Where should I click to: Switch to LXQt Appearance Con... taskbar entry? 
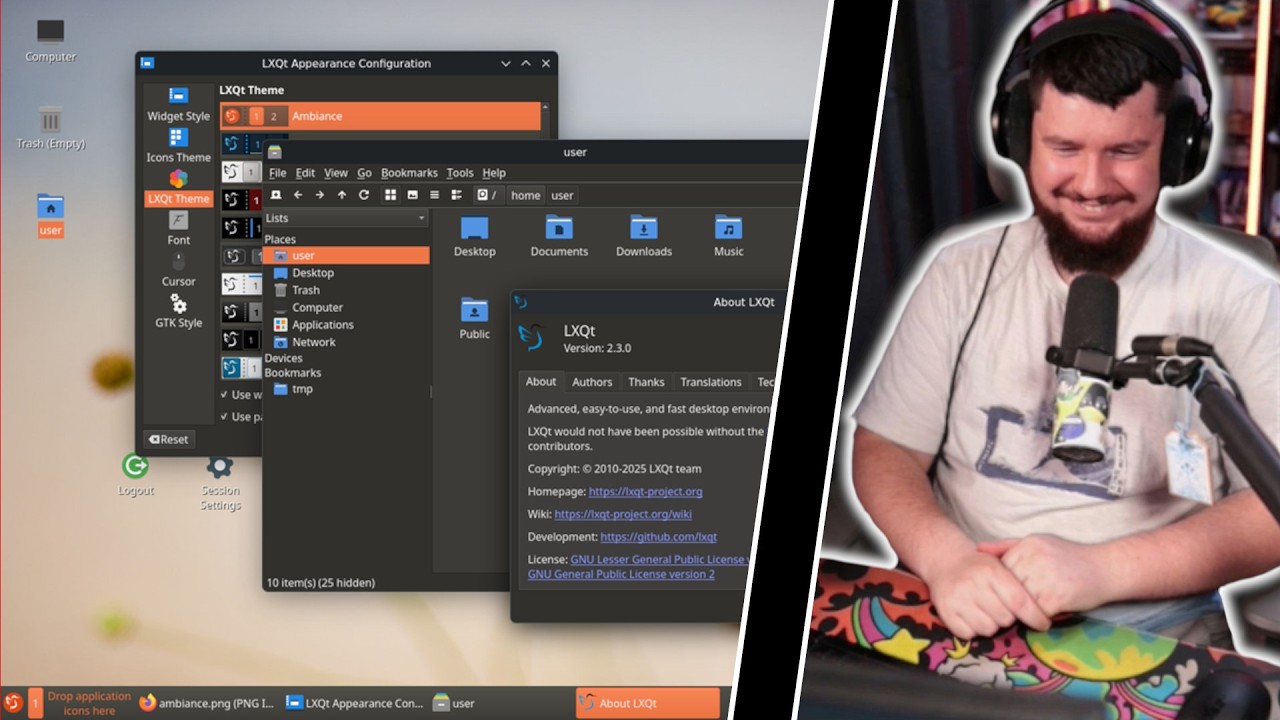355,703
